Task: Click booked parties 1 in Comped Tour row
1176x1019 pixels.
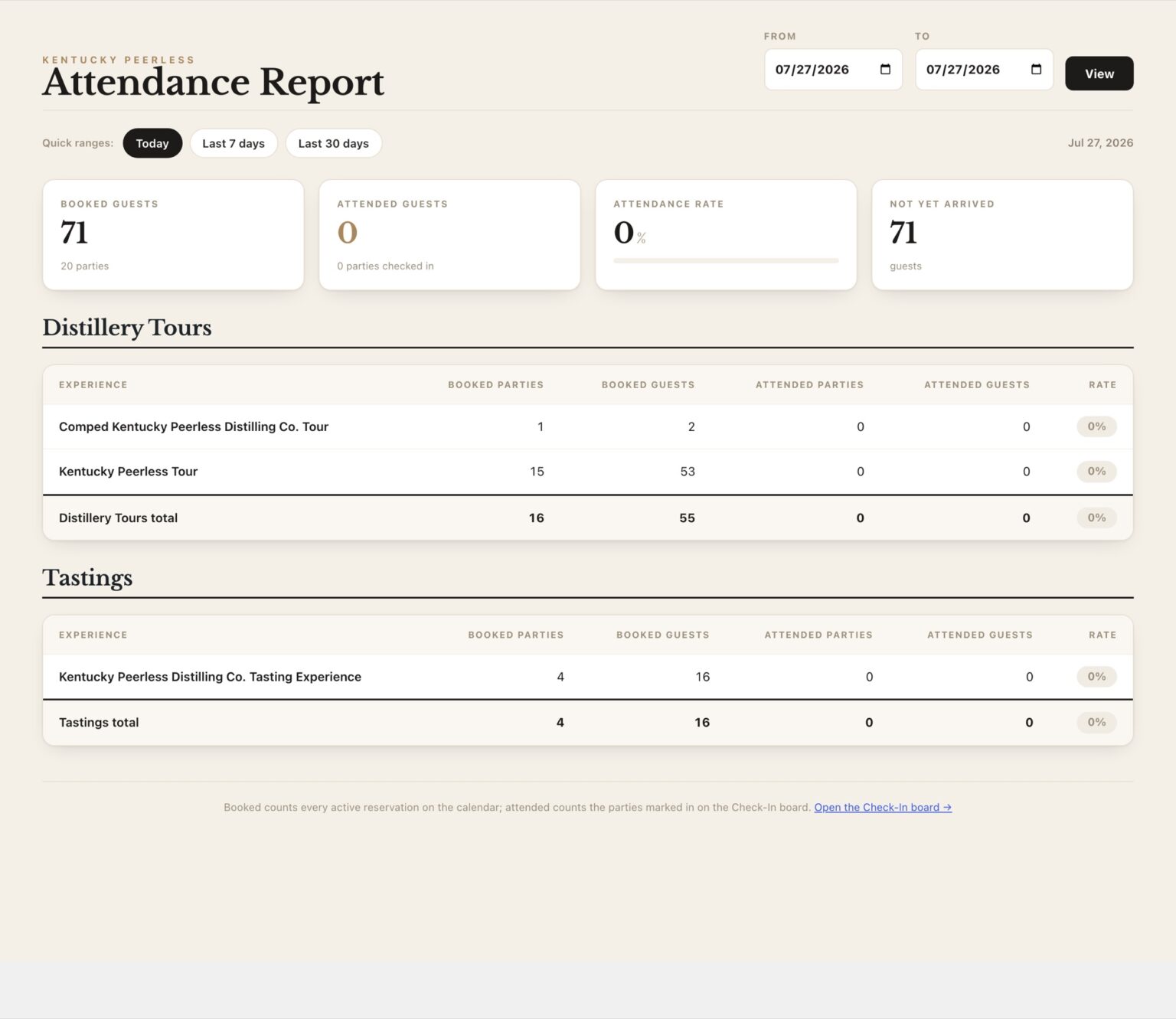Action: coord(541,426)
